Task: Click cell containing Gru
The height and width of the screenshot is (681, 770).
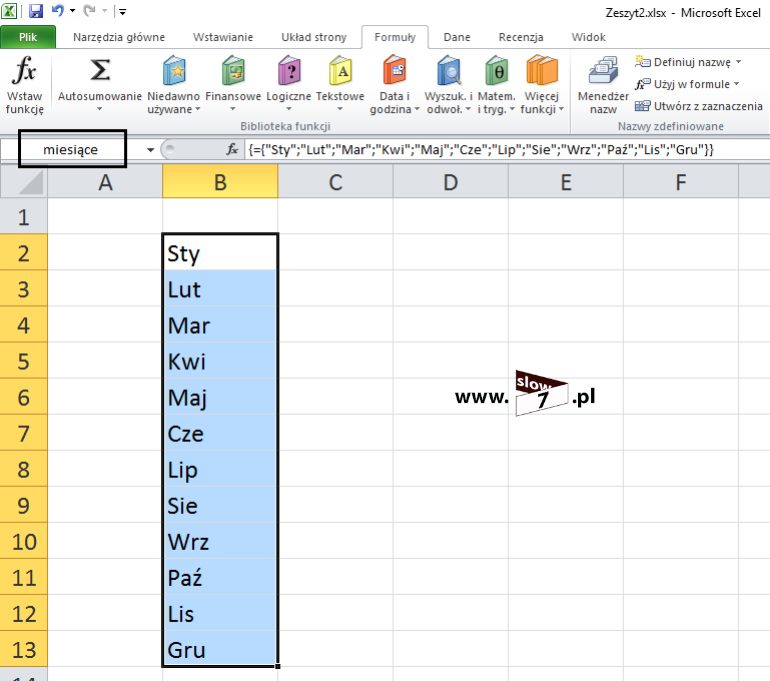Action: pos(220,650)
